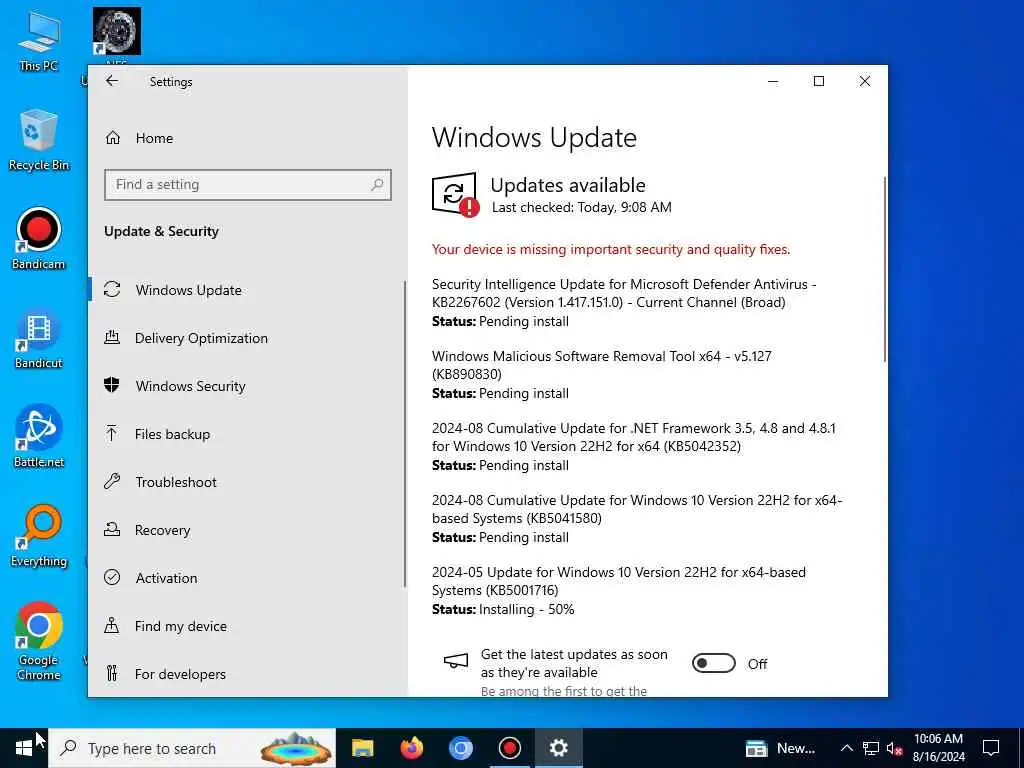Click the Recovery icon in sidebar

click(x=112, y=530)
